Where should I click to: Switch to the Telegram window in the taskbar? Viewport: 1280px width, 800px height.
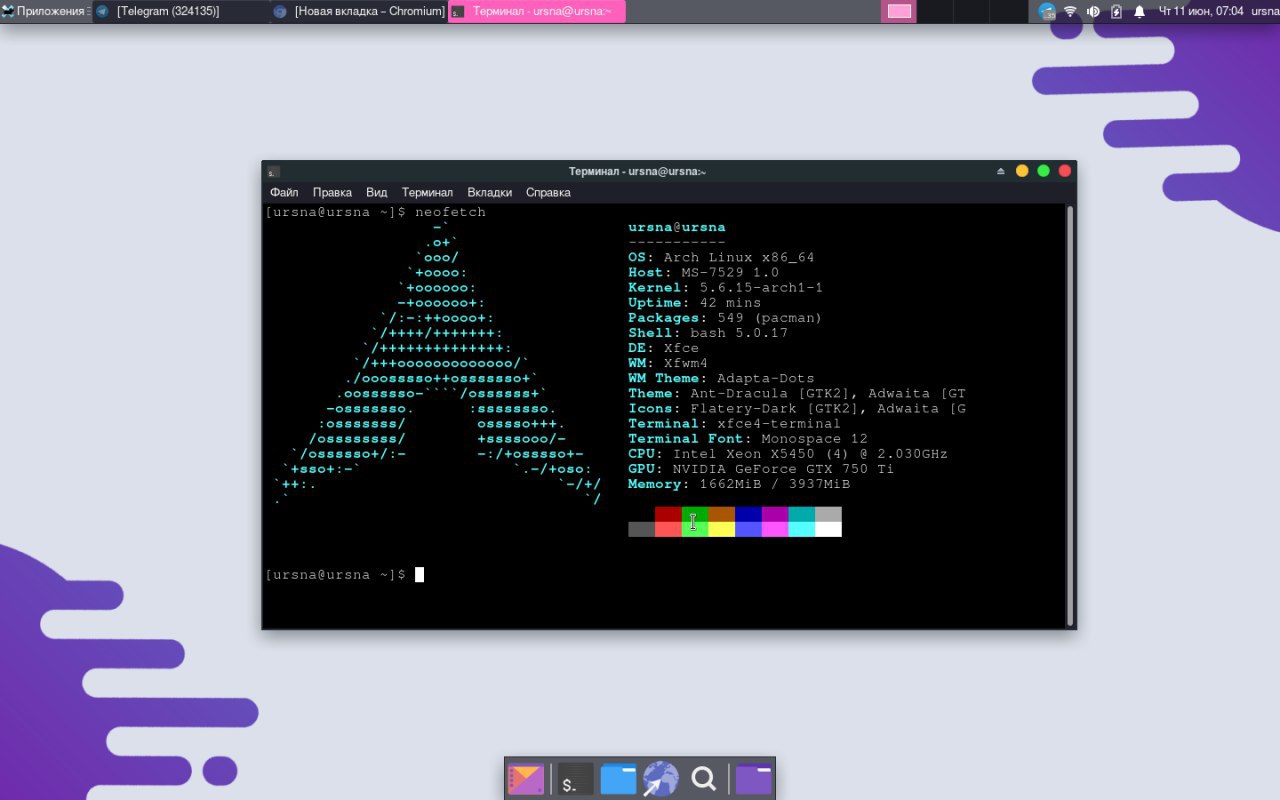(180, 11)
